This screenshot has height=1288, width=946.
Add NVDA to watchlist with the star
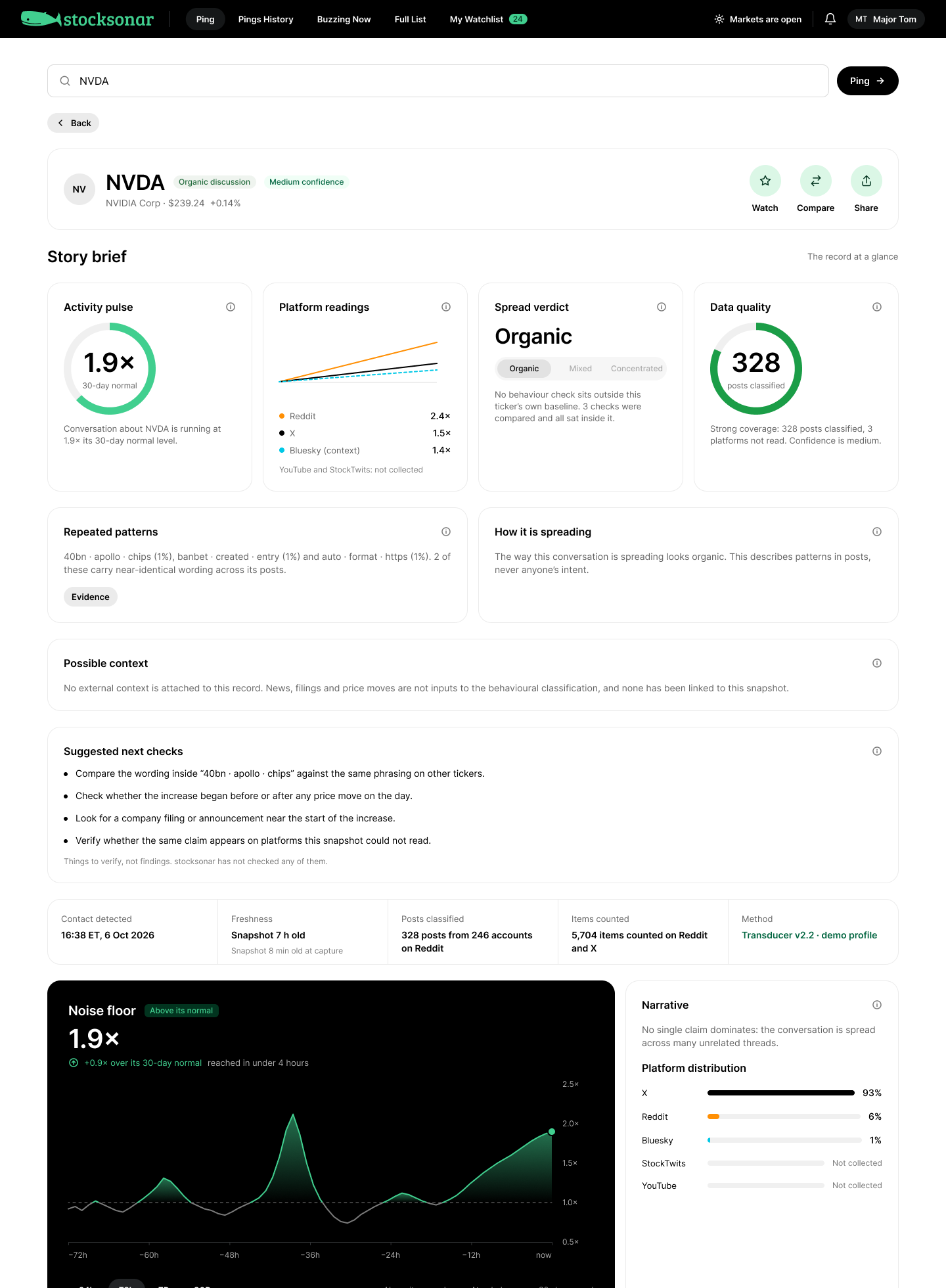click(x=765, y=181)
